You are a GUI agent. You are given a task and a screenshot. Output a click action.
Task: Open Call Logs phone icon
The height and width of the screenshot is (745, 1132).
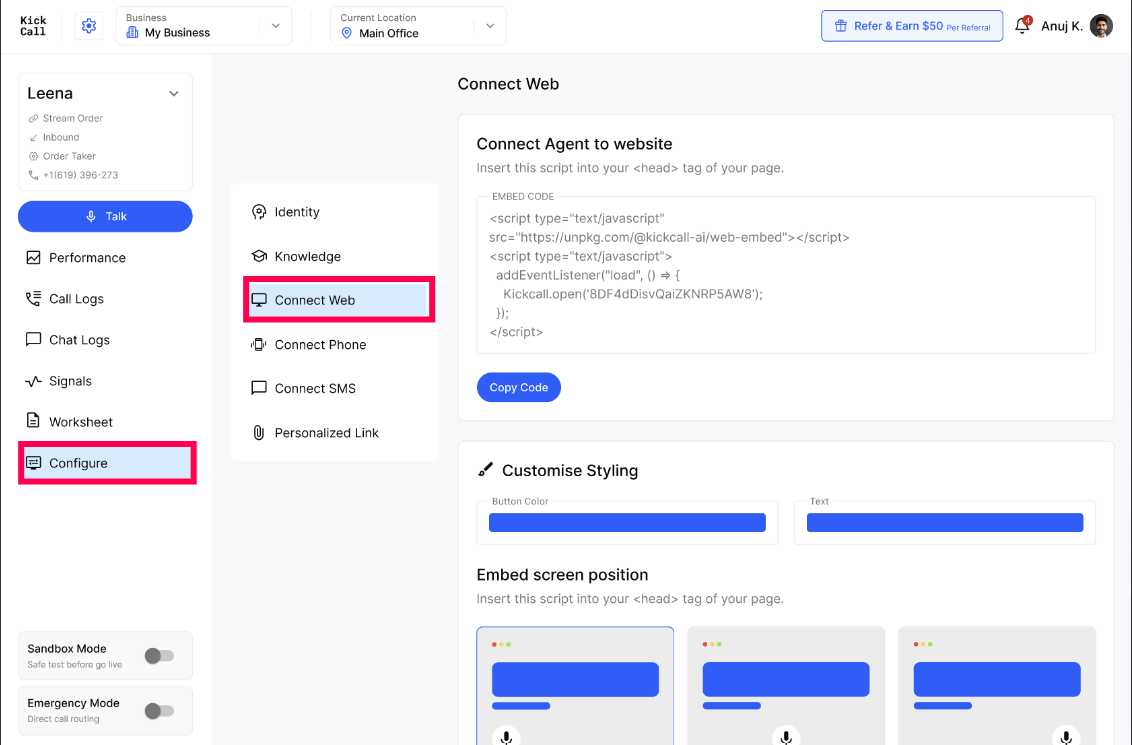coord(33,299)
